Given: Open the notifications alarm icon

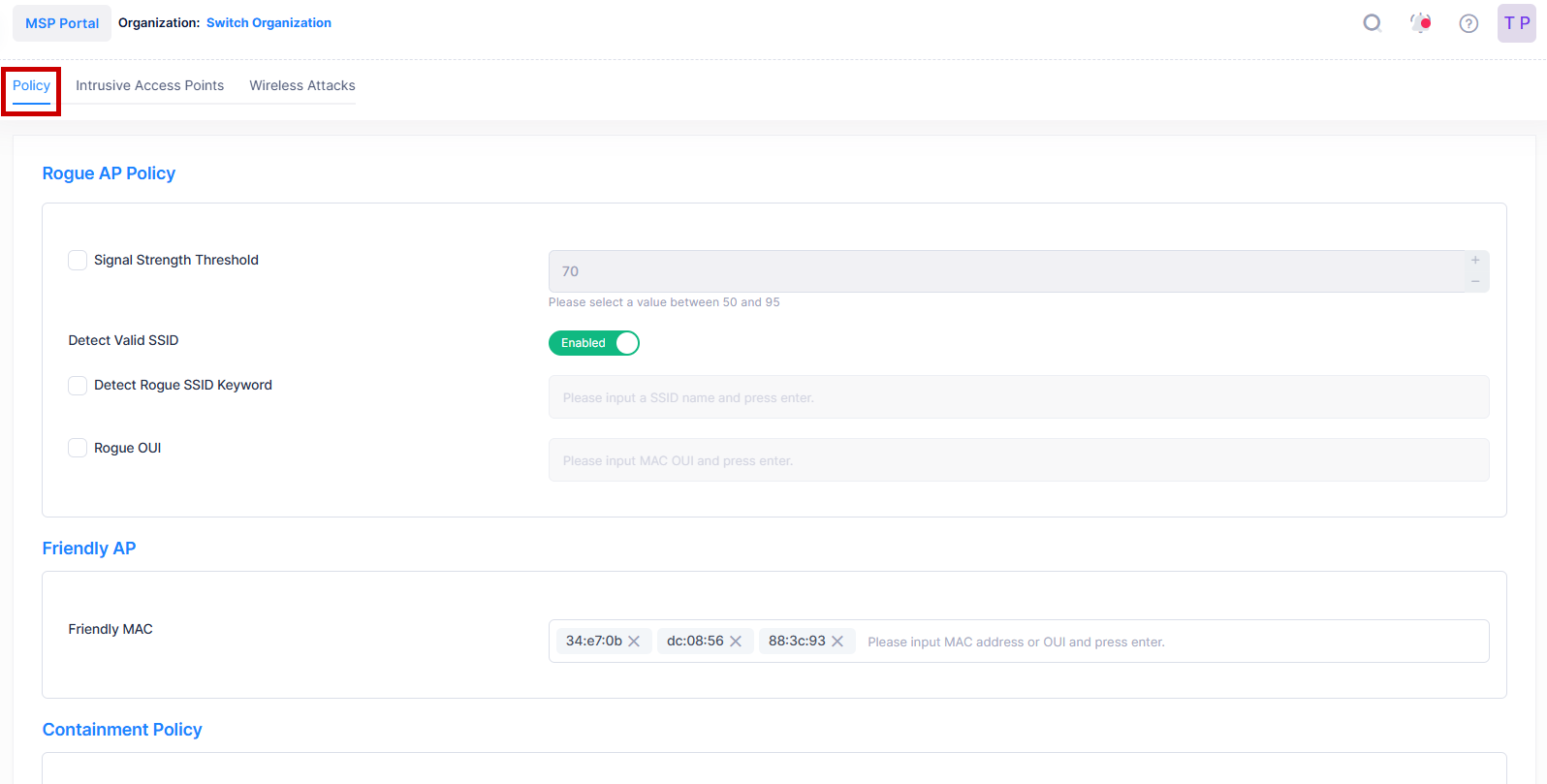Looking at the screenshot, I should 1421,23.
